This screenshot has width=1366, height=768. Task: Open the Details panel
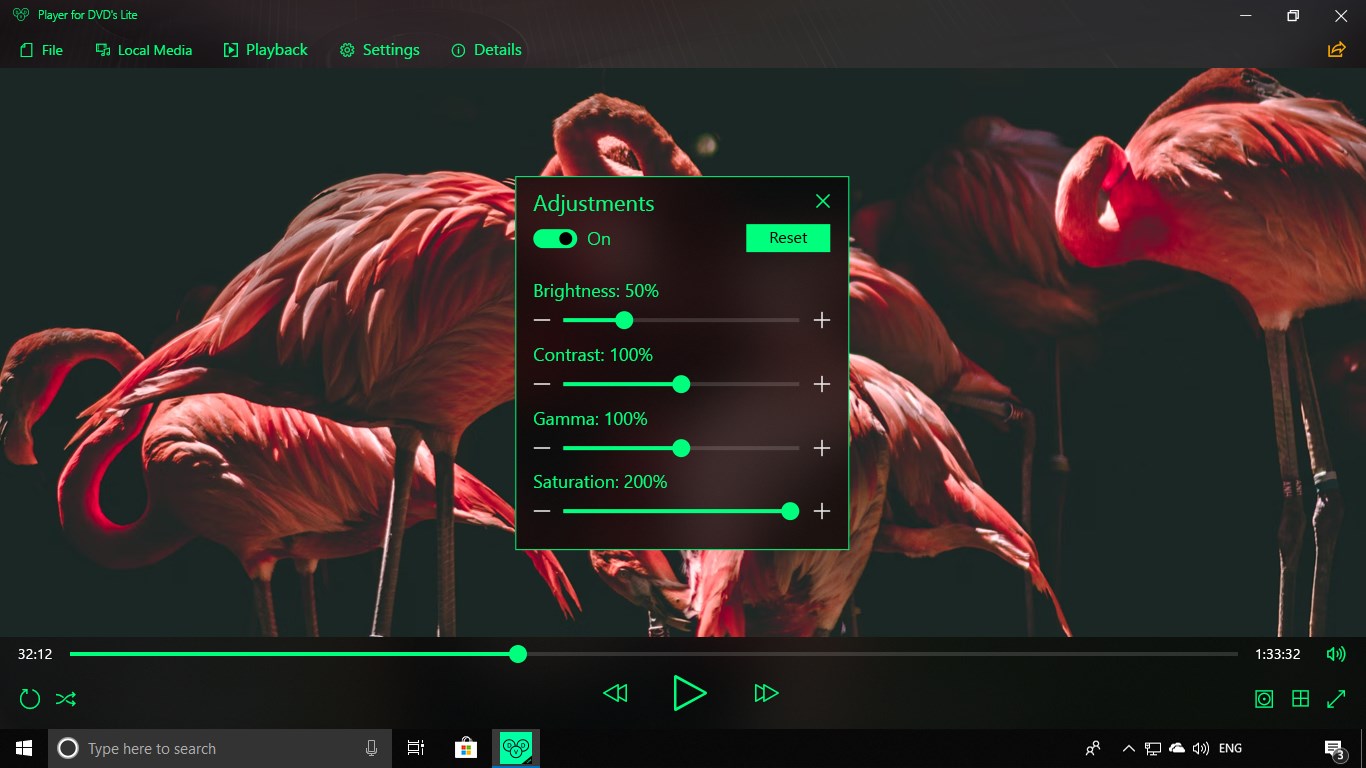pos(486,49)
